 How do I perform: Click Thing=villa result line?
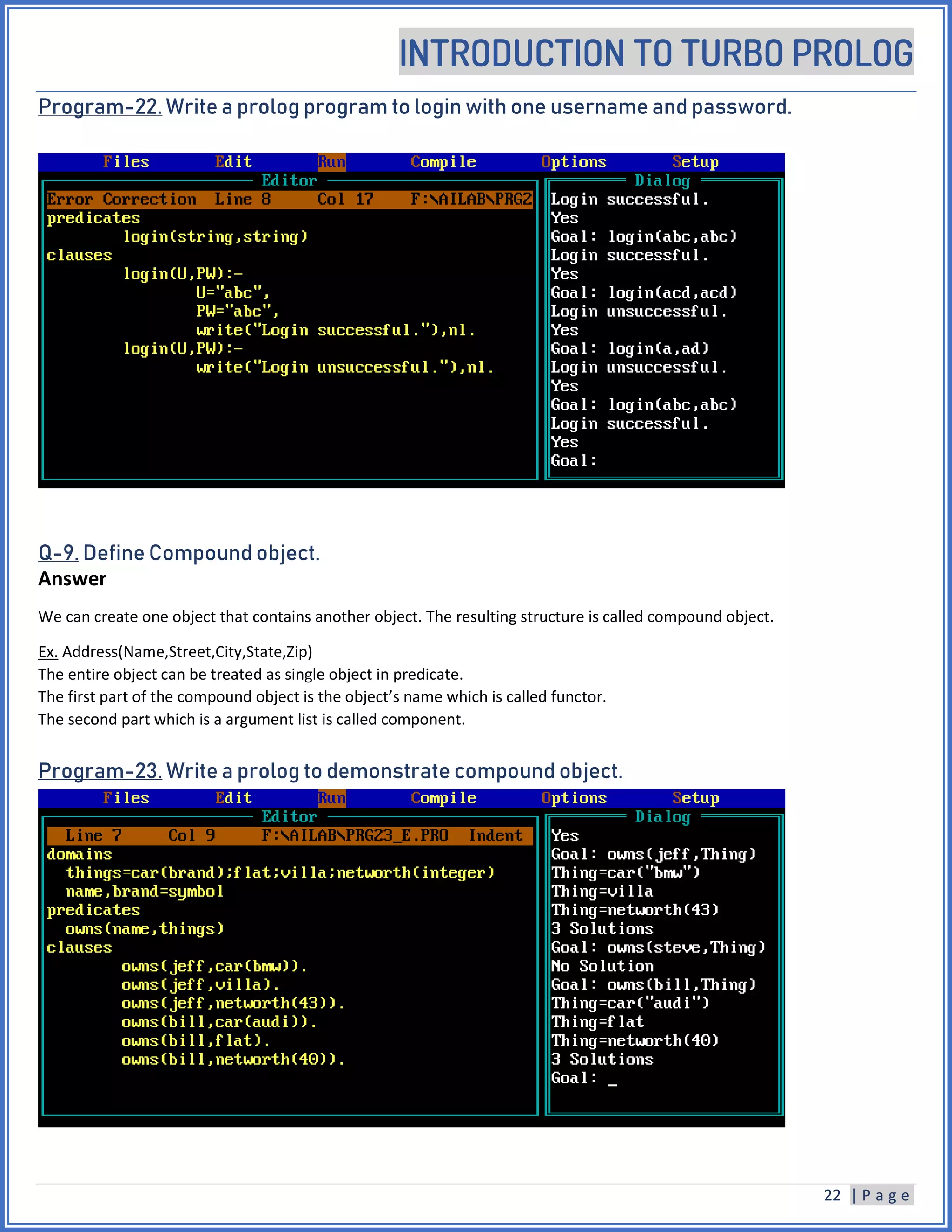coord(602,891)
